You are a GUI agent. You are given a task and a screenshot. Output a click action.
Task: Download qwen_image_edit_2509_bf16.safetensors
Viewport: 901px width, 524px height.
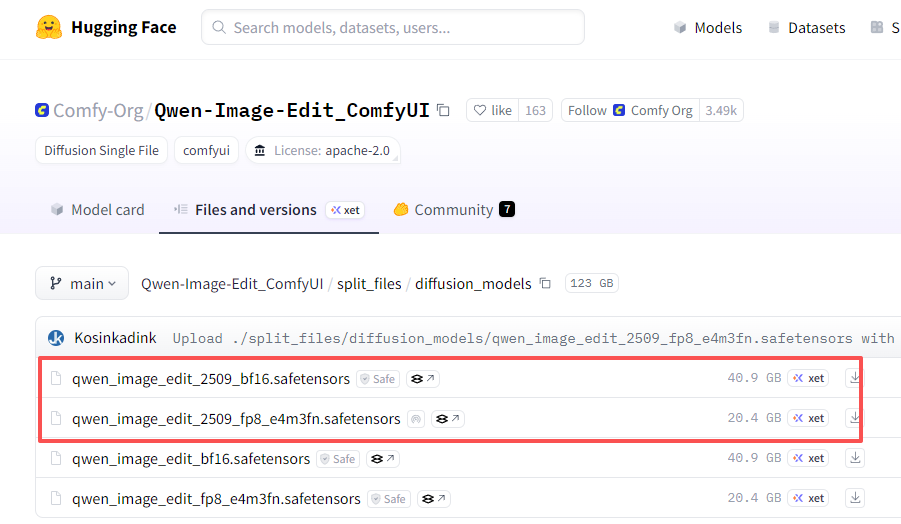(855, 377)
